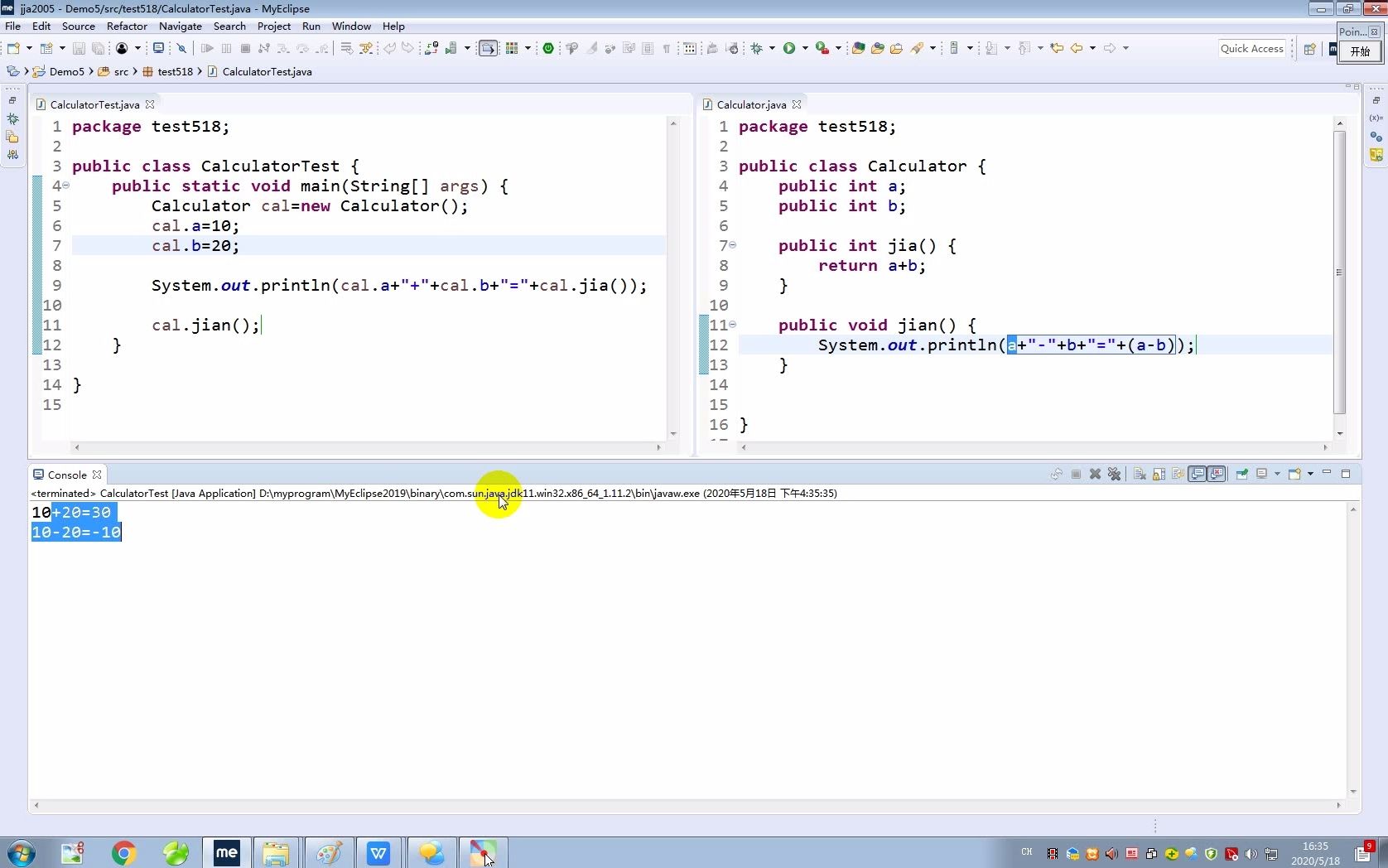The image size is (1388, 868).
Task: Click the Show Whitespace Characters pilcrow icon
Action: pos(667,48)
